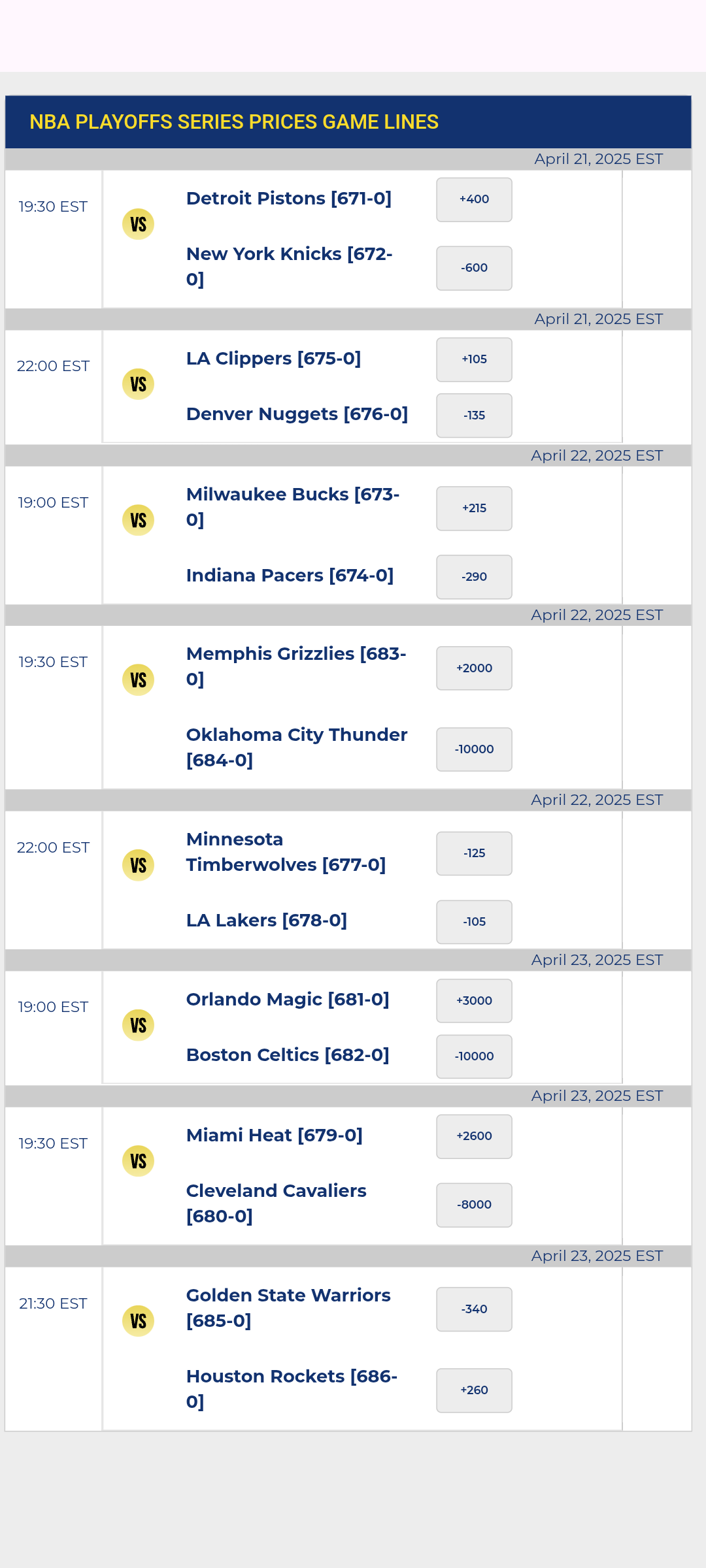Select Orlando Magic +3000 price

(x=474, y=1001)
